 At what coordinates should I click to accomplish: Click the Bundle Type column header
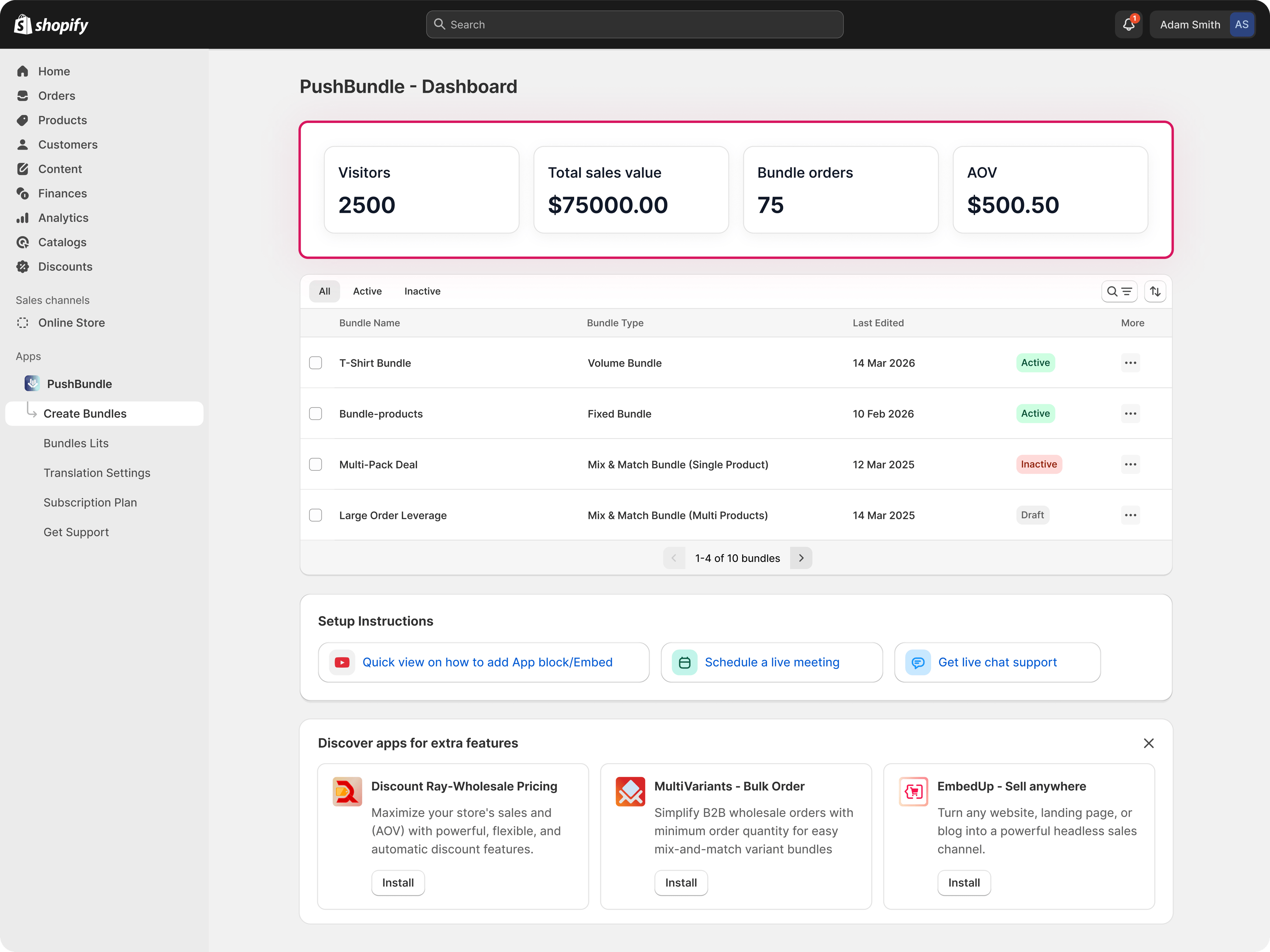(x=615, y=323)
